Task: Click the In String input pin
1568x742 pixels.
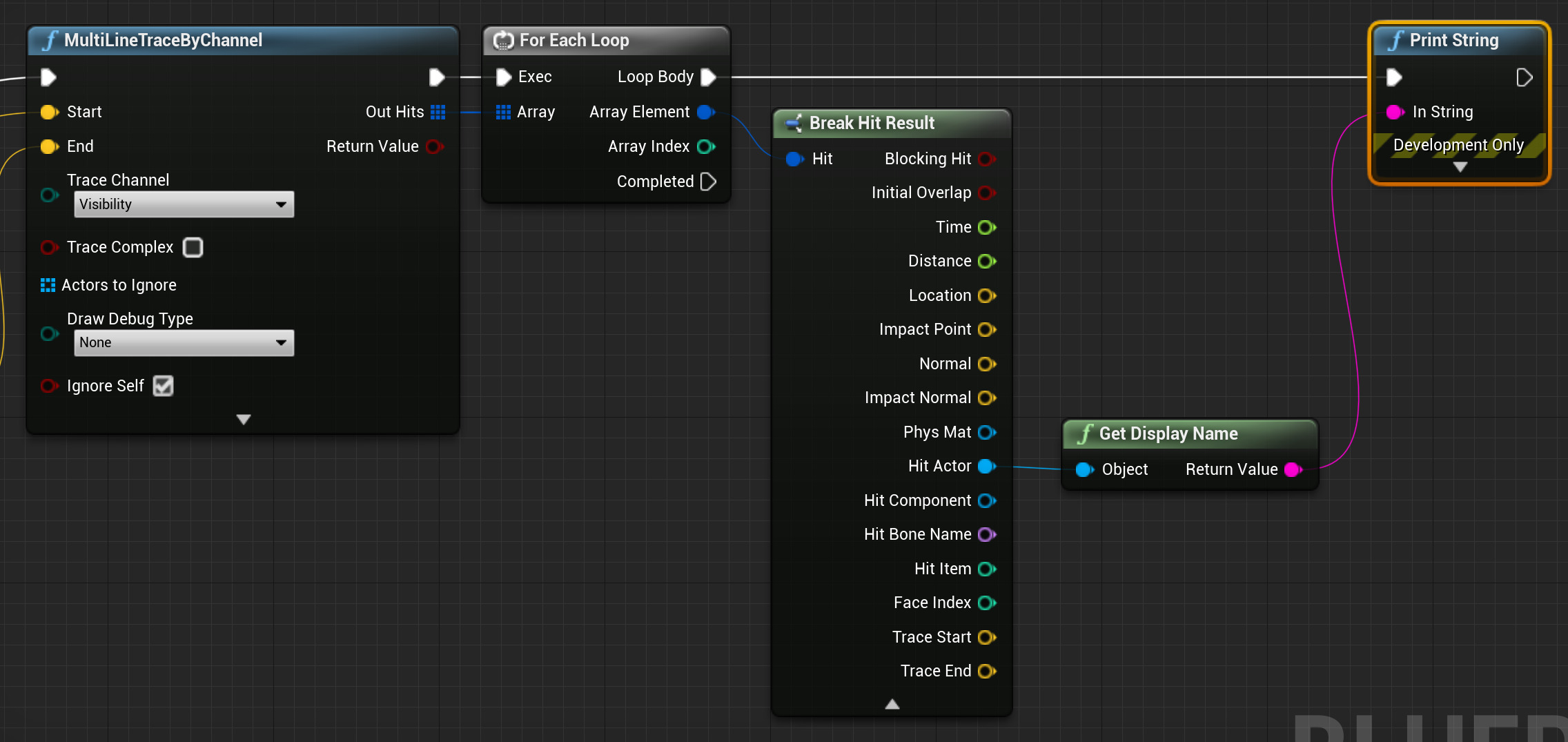Action: pos(1395,112)
